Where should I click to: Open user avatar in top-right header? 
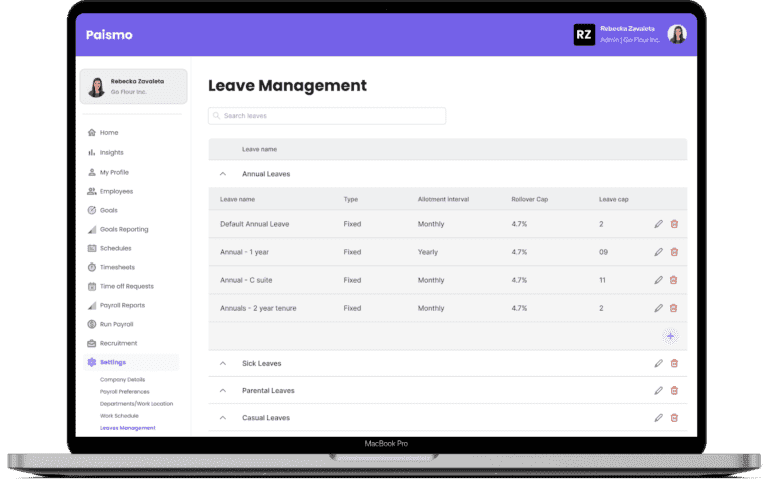(x=677, y=34)
